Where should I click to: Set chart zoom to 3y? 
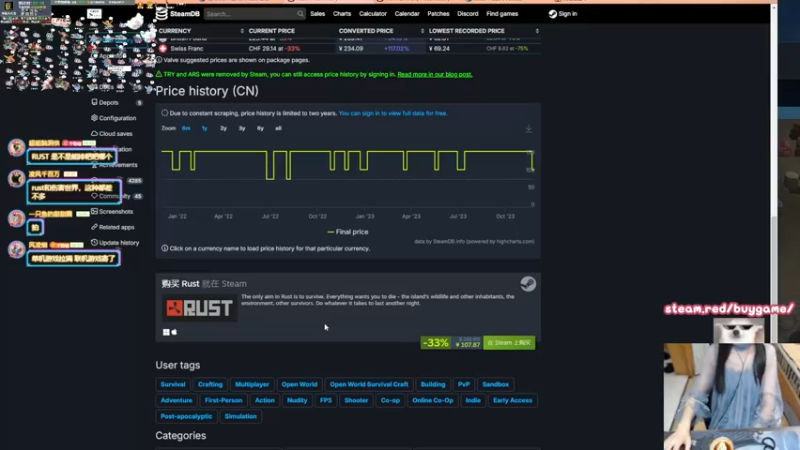(242, 128)
